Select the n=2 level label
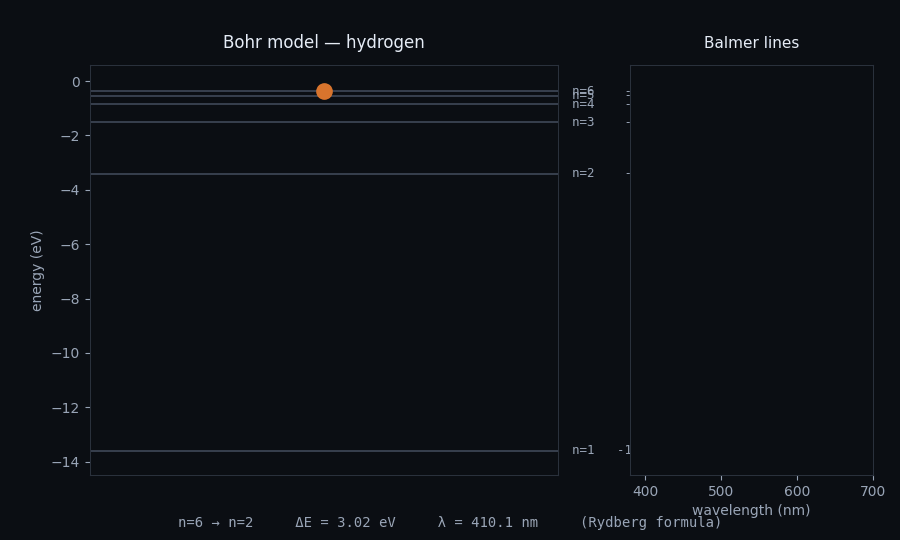This screenshot has height=540, width=900. pyautogui.click(x=583, y=173)
